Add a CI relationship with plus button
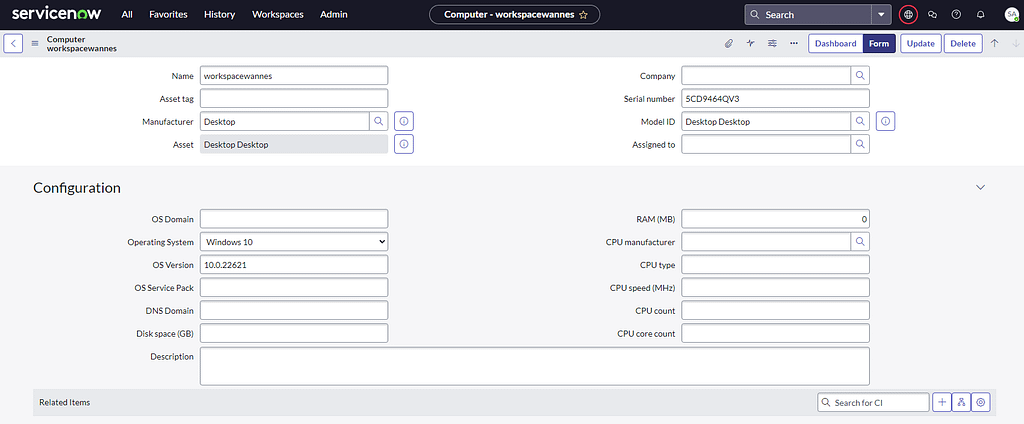1024x424 pixels. [942, 402]
